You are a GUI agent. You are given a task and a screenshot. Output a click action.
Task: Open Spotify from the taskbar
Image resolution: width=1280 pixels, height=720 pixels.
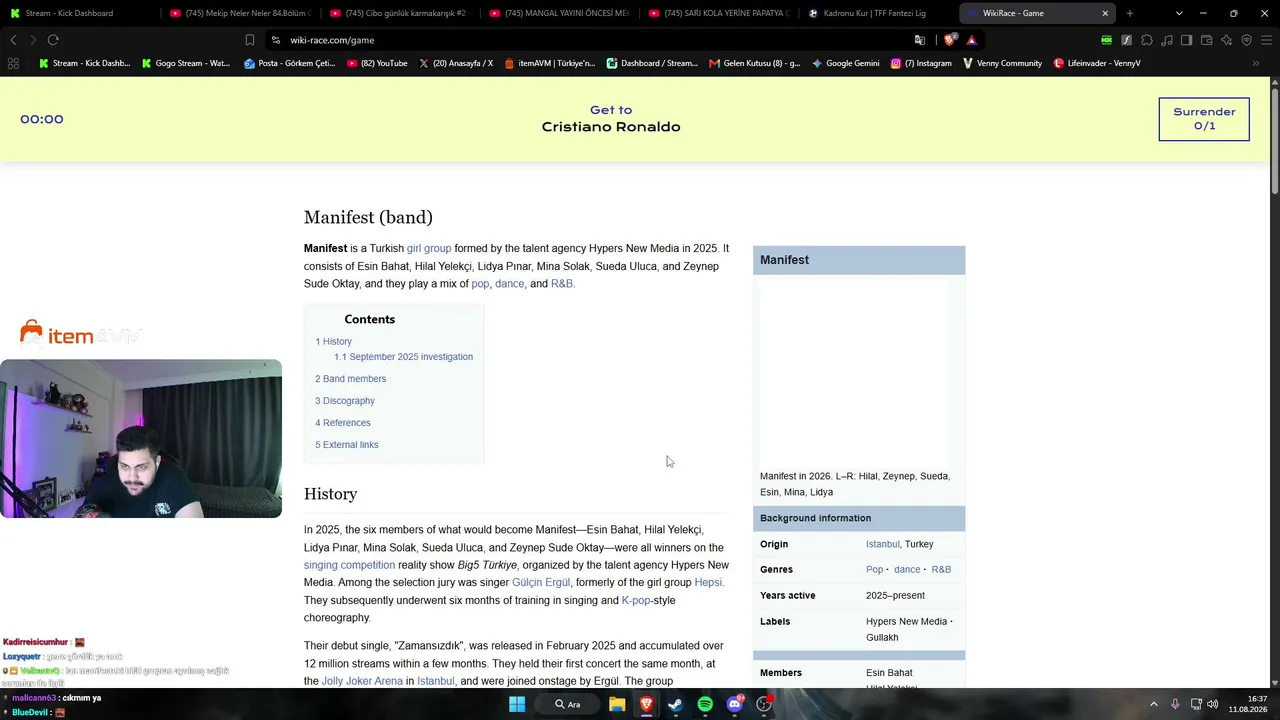tap(705, 704)
